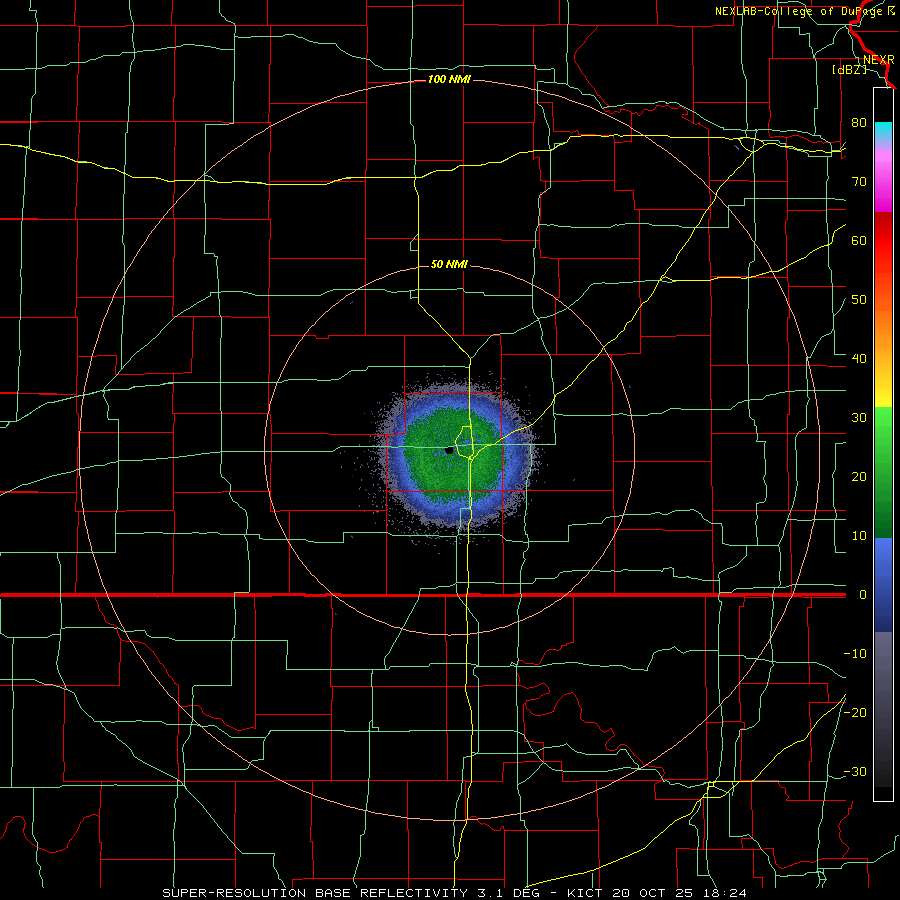Click the 60 value on the dBZ scale

pyautogui.click(x=859, y=240)
